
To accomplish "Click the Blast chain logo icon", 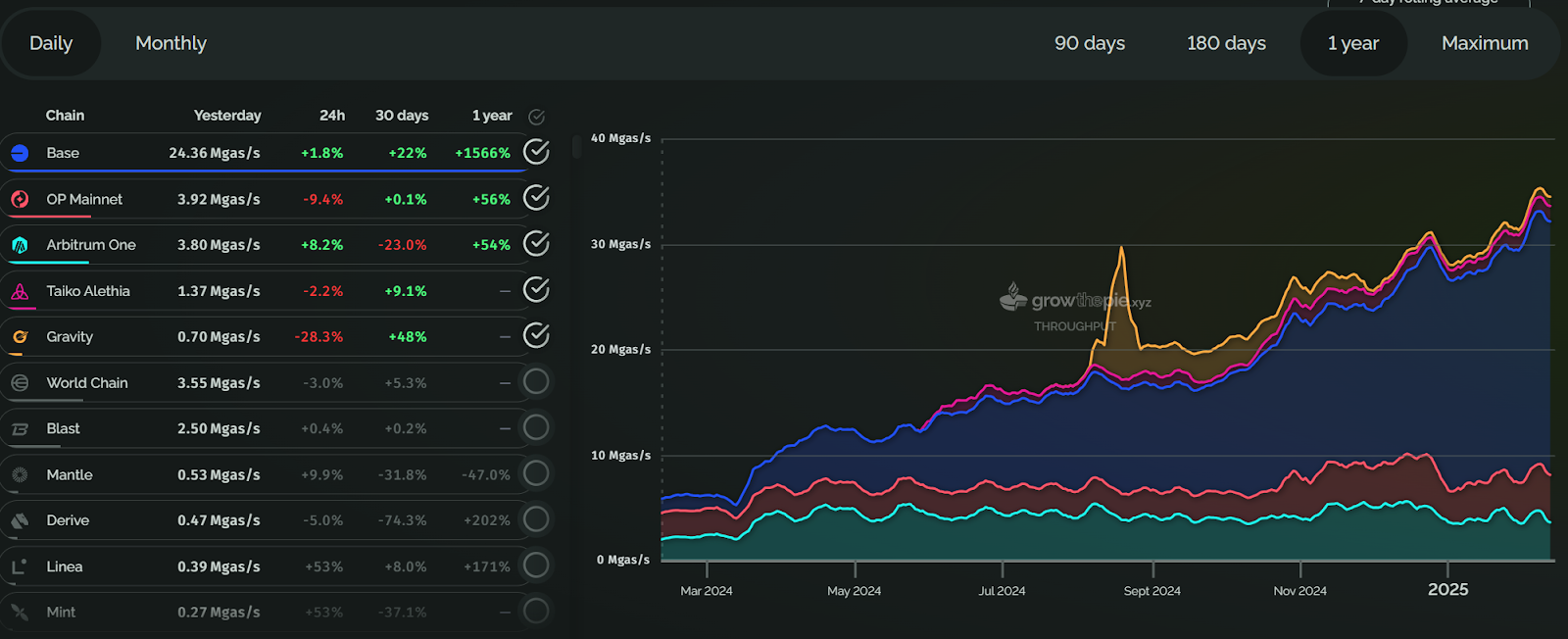I will (20, 429).
